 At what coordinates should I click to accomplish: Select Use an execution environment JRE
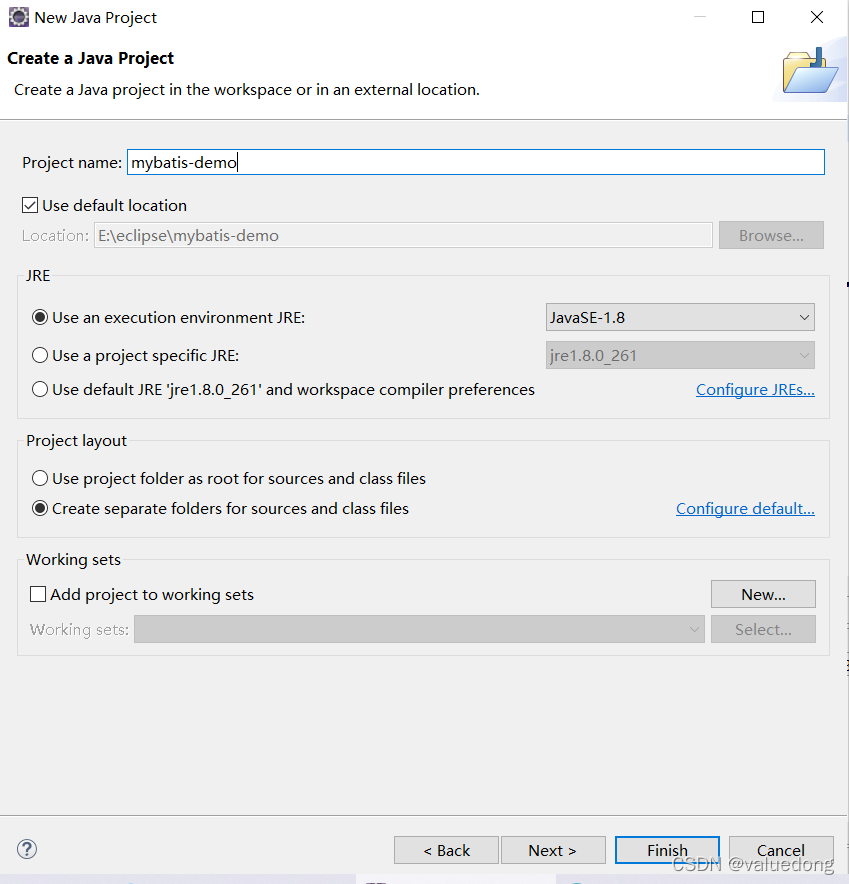point(40,317)
